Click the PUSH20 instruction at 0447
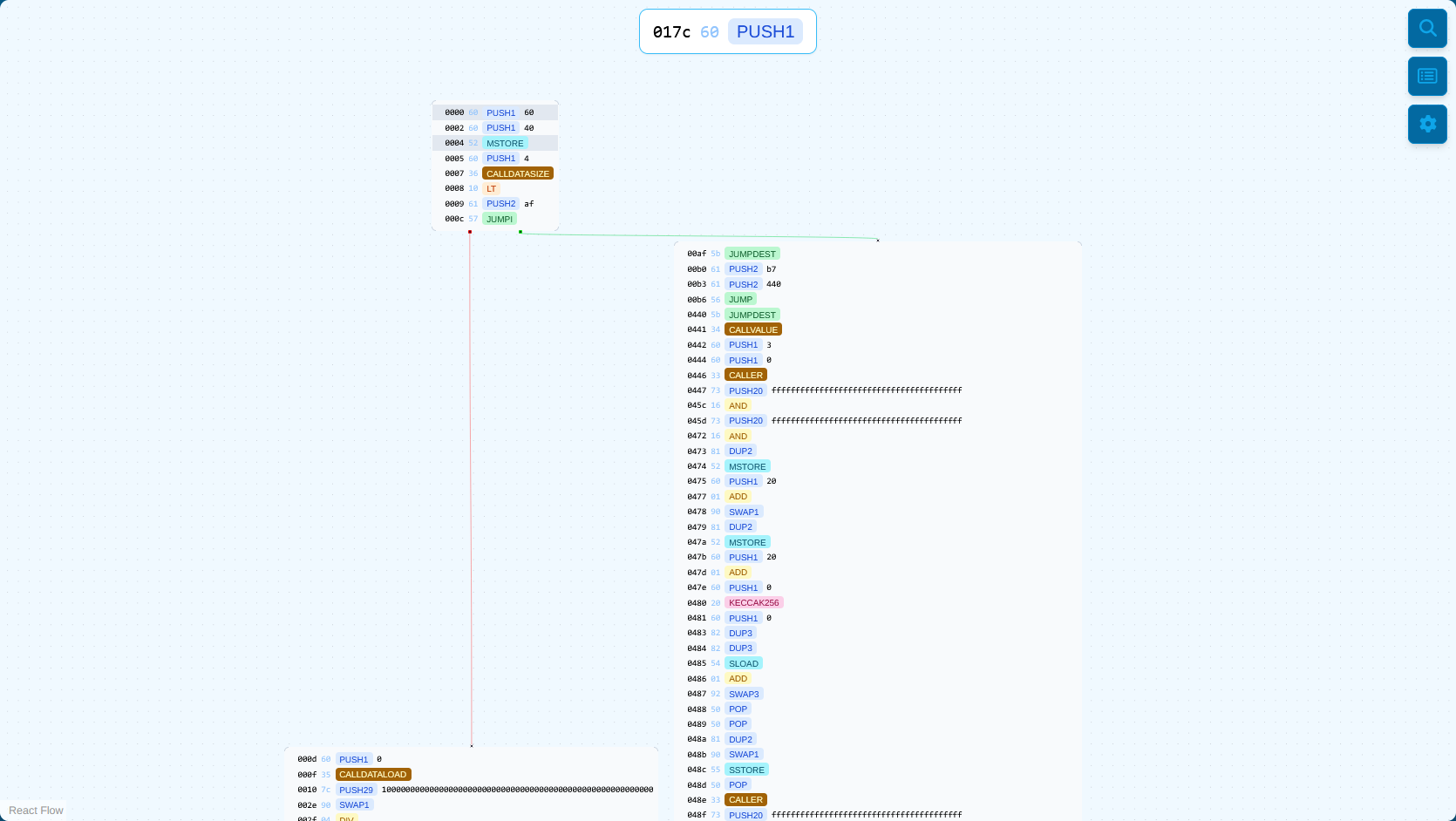Viewport: 1456px width, 821px height. pyautogui.click(x=745, y=390)
